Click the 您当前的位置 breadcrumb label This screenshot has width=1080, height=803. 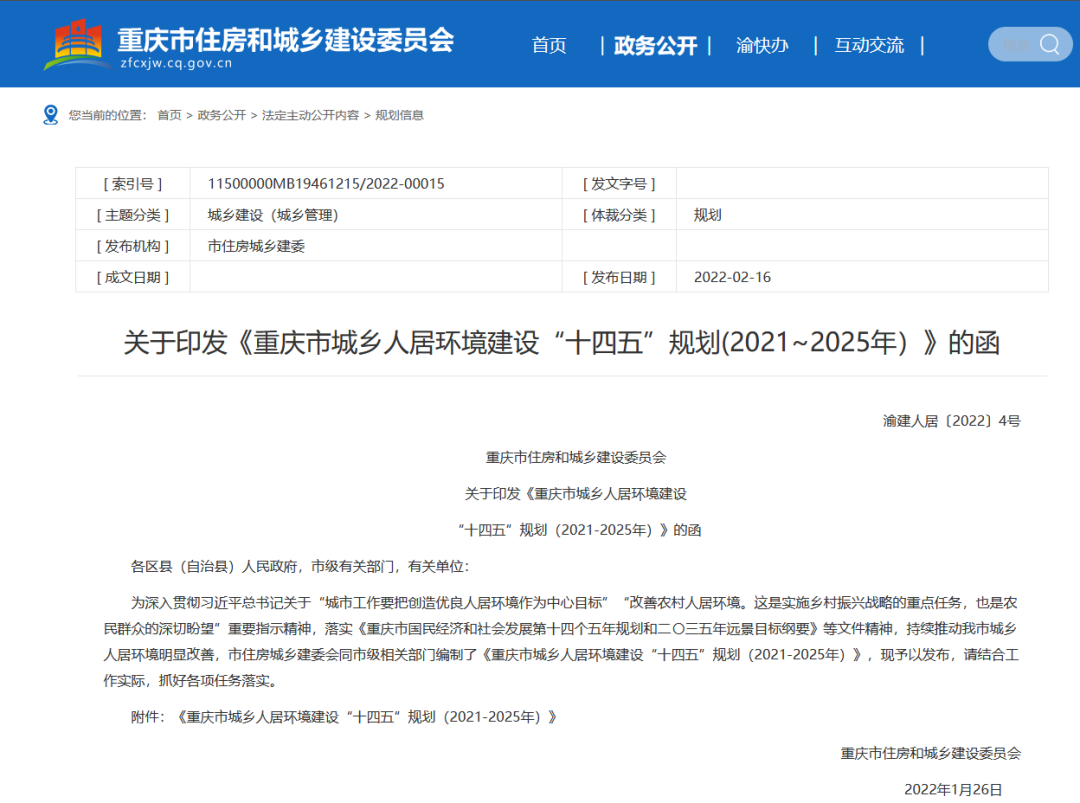[107, 115]
